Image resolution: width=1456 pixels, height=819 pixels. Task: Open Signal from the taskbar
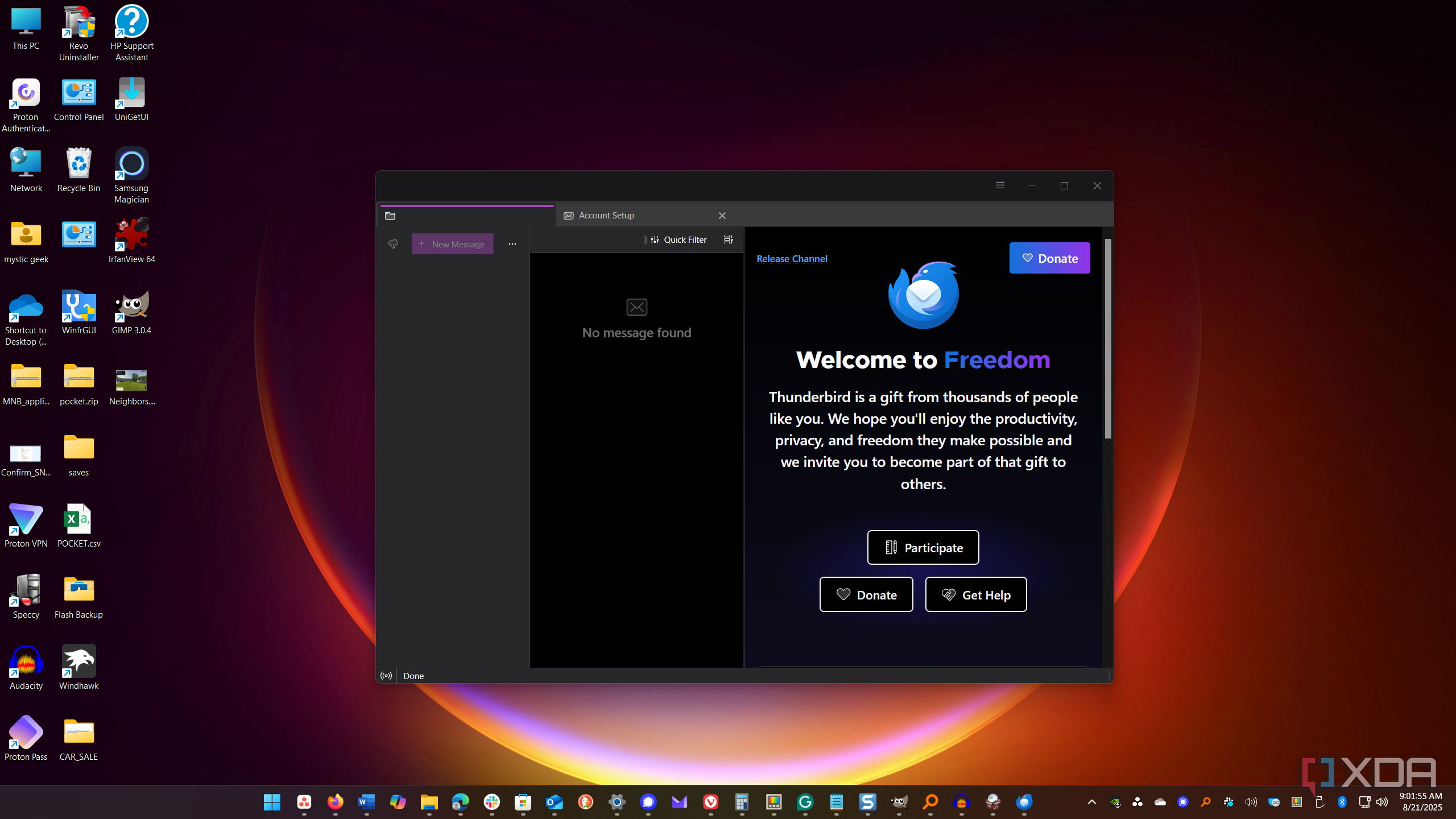648,802
